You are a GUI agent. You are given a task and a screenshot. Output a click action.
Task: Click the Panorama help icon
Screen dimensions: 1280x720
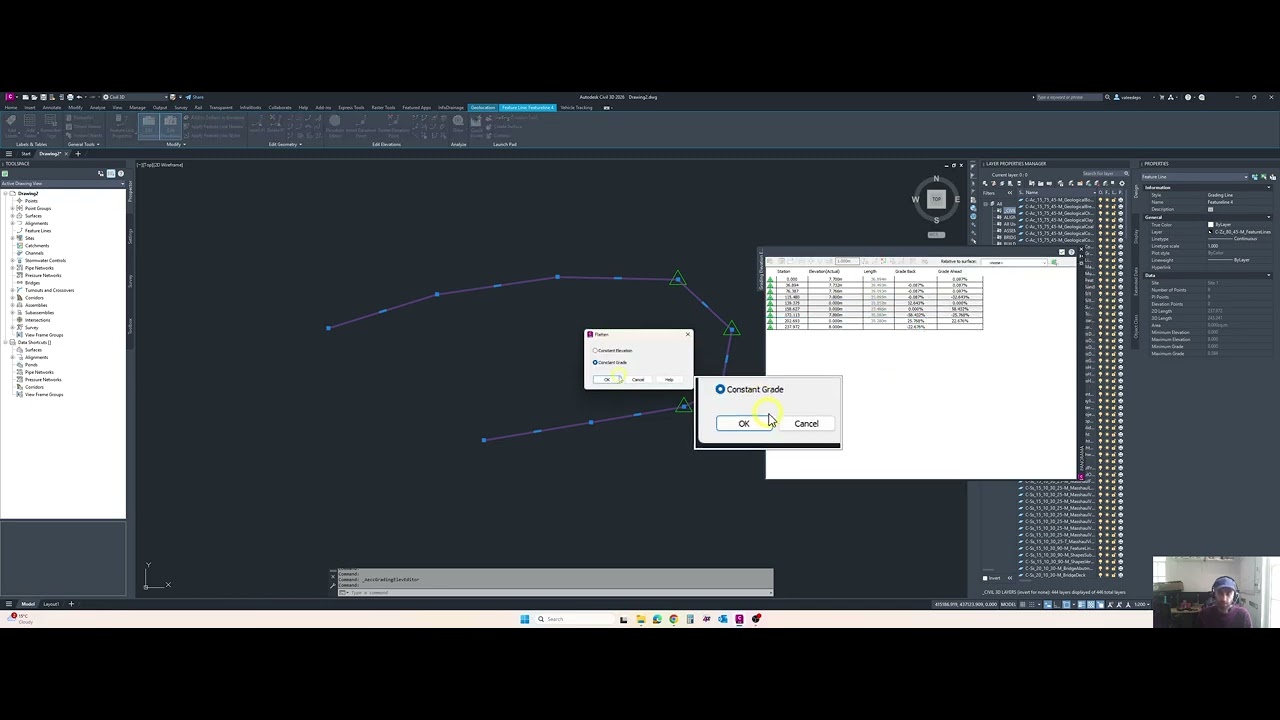(x=1071, y=252)
